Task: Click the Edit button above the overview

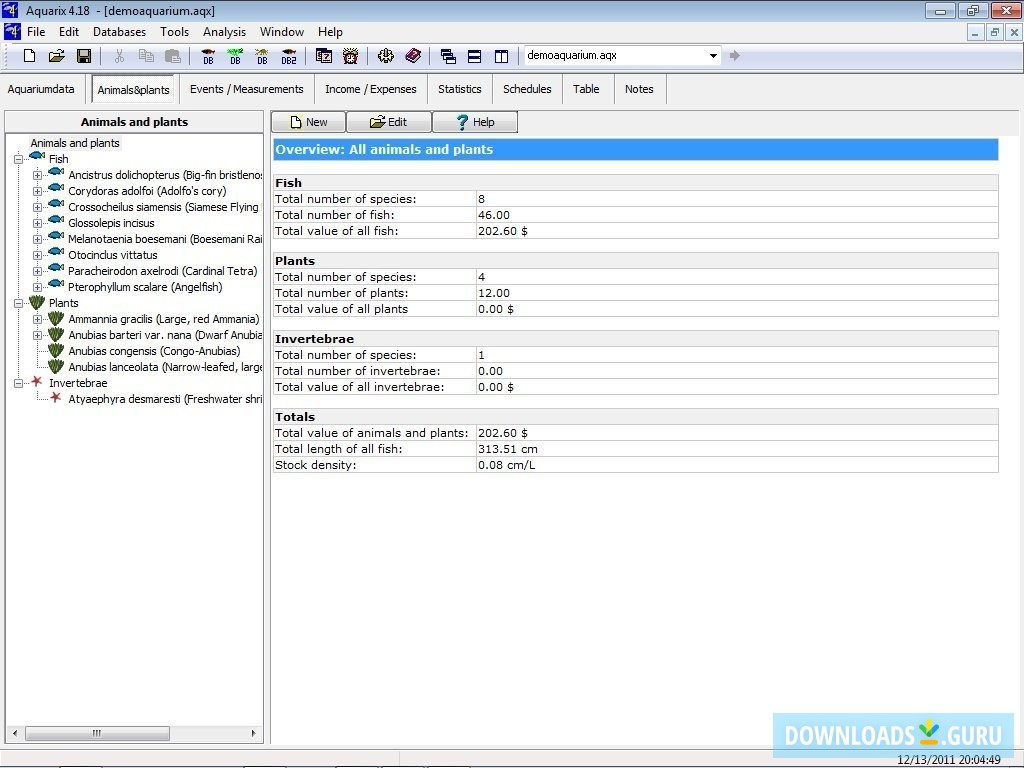Action: click(389, 122)
